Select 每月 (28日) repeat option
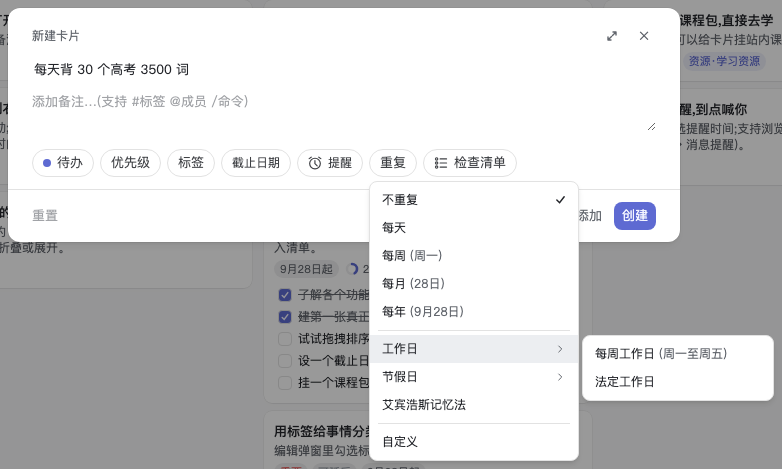Image resolution: width=782 pixels, height=469 pixels. pyautogui.click(x=474, y=284)
